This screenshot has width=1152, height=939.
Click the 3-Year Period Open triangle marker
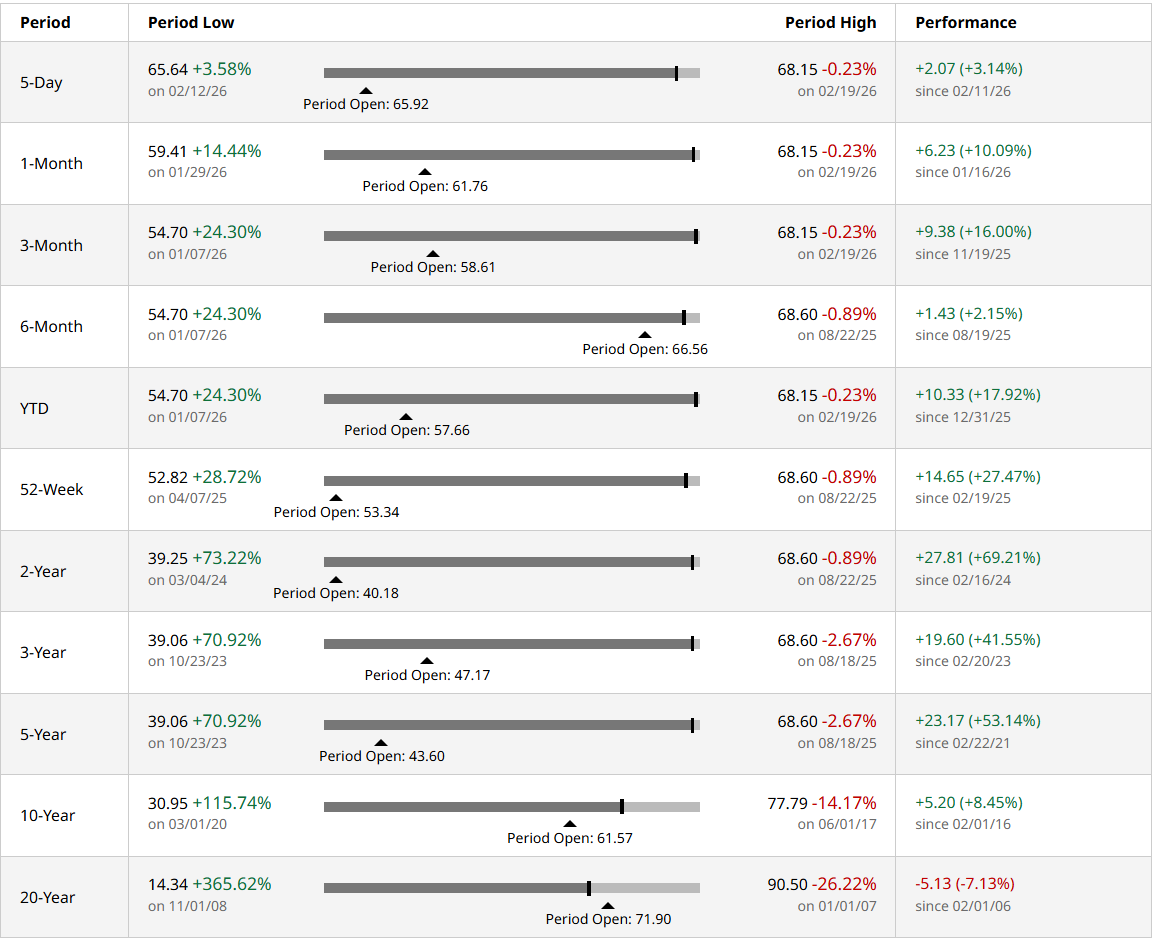[x=427, y=661]
